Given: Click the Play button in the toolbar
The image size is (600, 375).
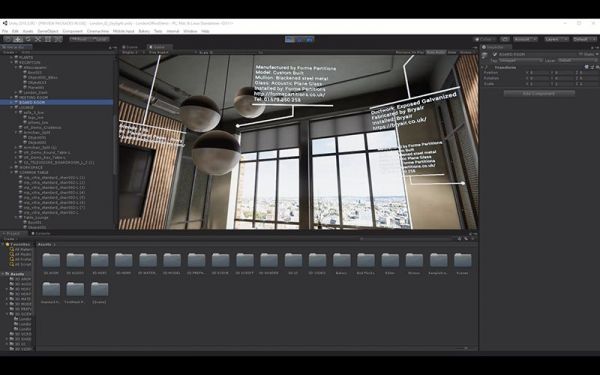Looking at the screenshot, I should click(x=290, y=39).
